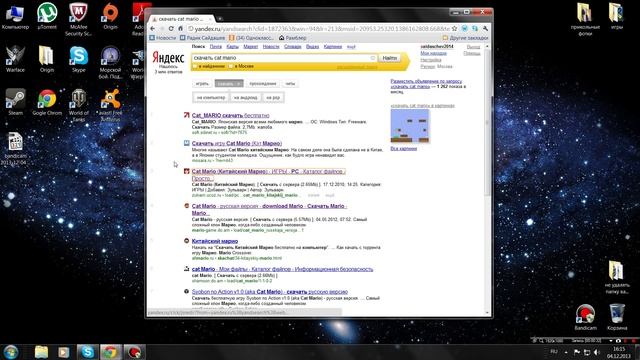Open the 'Китайский марио' search result
The height and width of the screenshot is (360, 640).
(215, 241)
